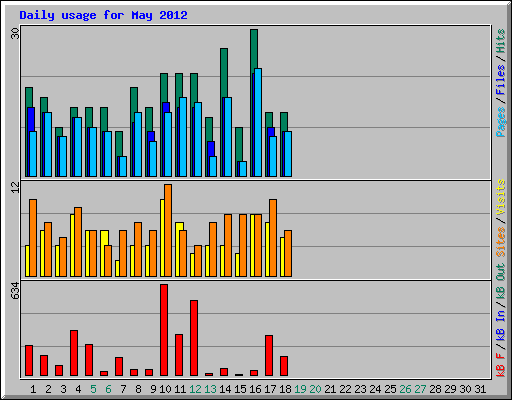The image size is (512, 400).
Task: Click the day 14 axis label
Action: [x=225, y=389]
